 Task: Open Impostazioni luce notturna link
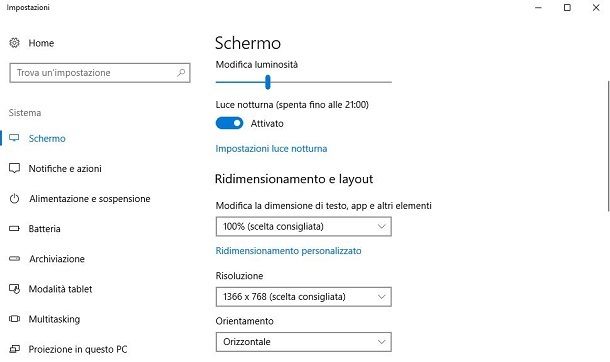[x=271, y=149]
